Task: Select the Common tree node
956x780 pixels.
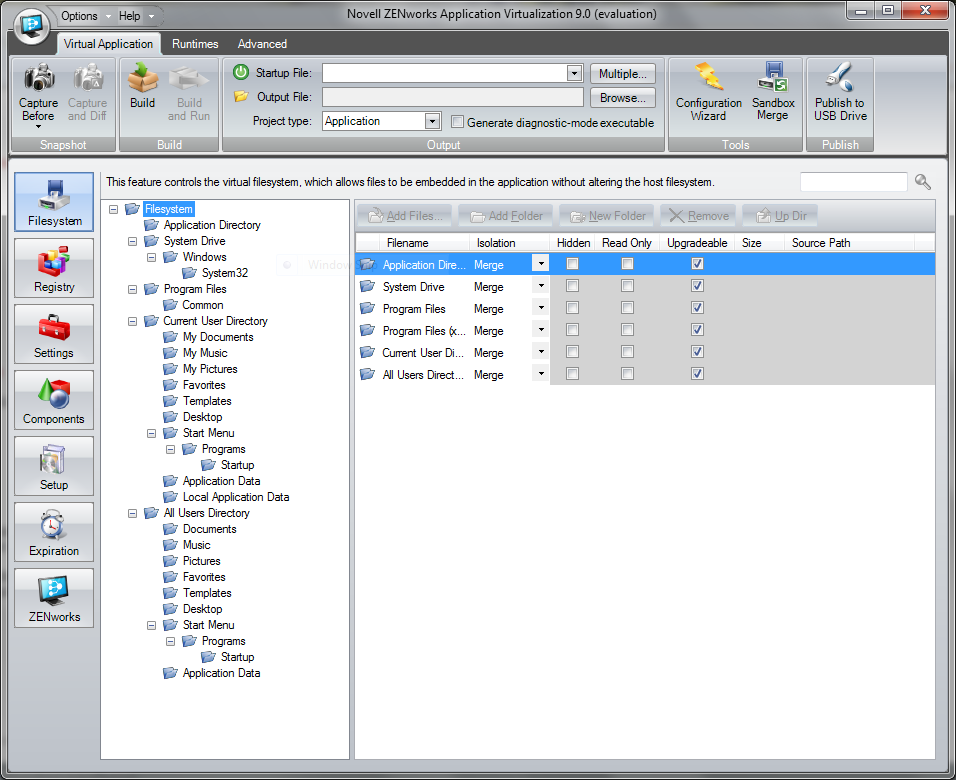Action: click(x=203, y=305)
